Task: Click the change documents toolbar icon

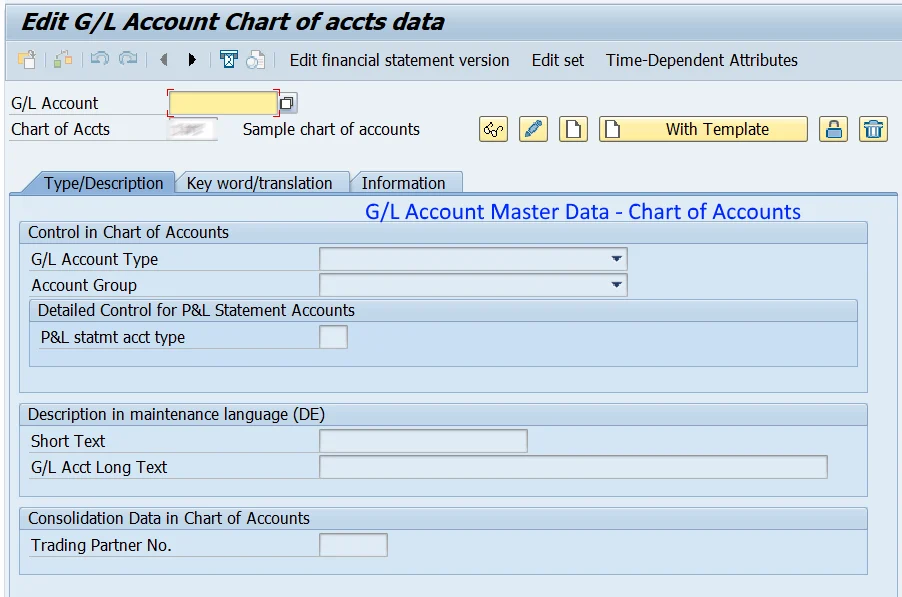Action: click(x=256, y=60)
